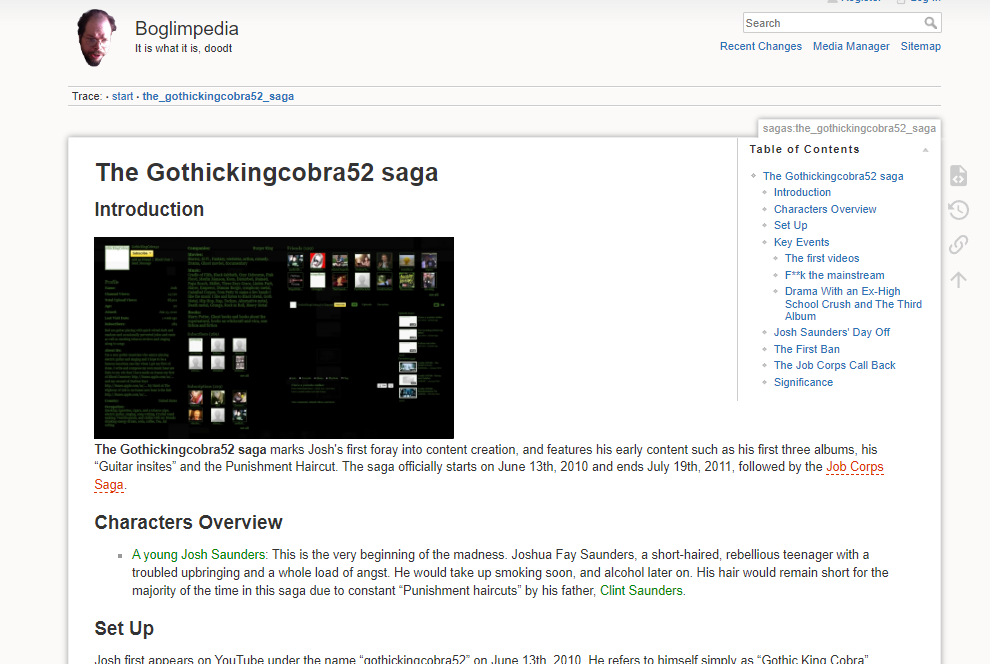The height and width of the screenshot is (664, 990).
Task: Click the Show pagesource icon
Action: (x=958, y=176)
